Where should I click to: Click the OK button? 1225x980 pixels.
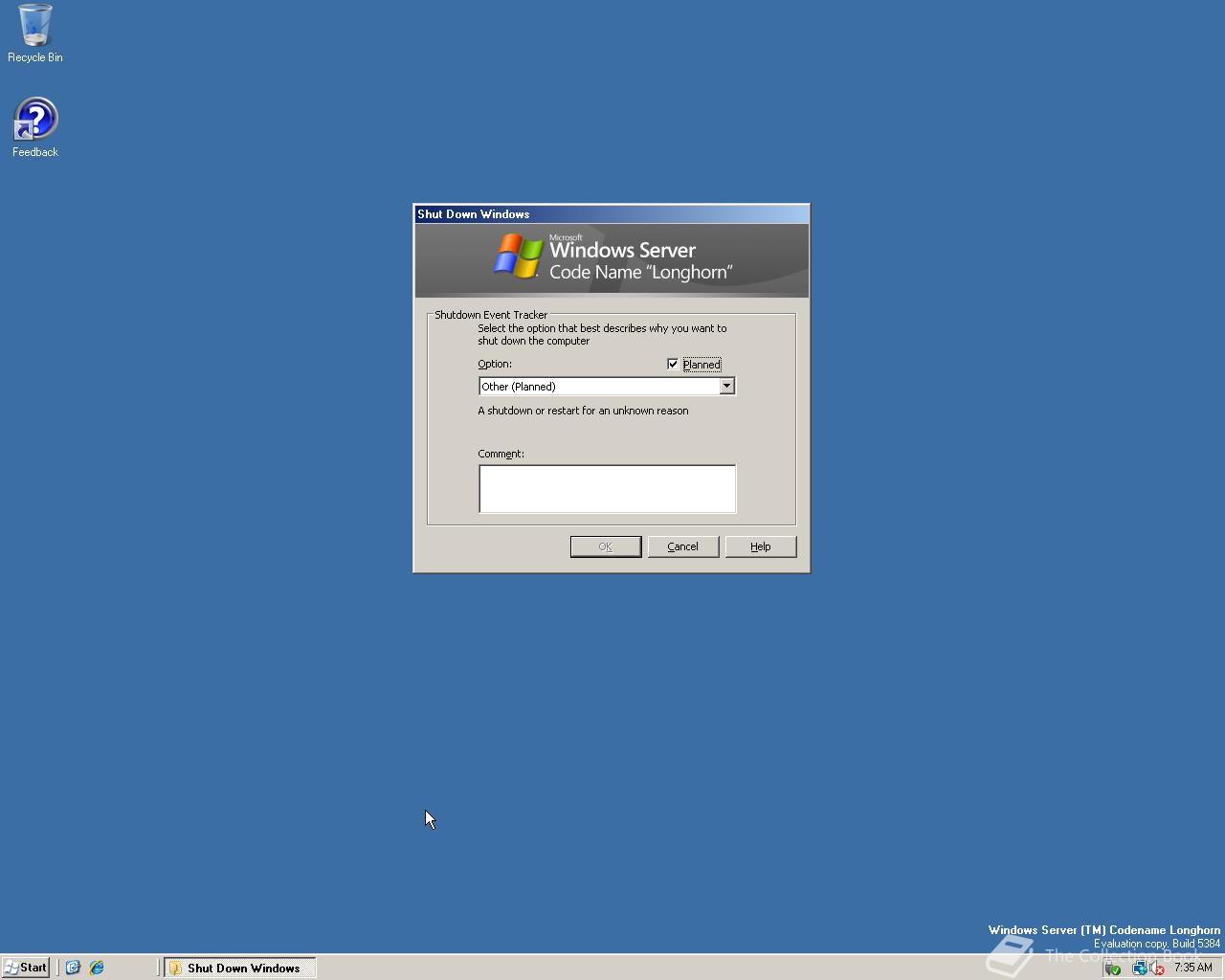point(606,546)
